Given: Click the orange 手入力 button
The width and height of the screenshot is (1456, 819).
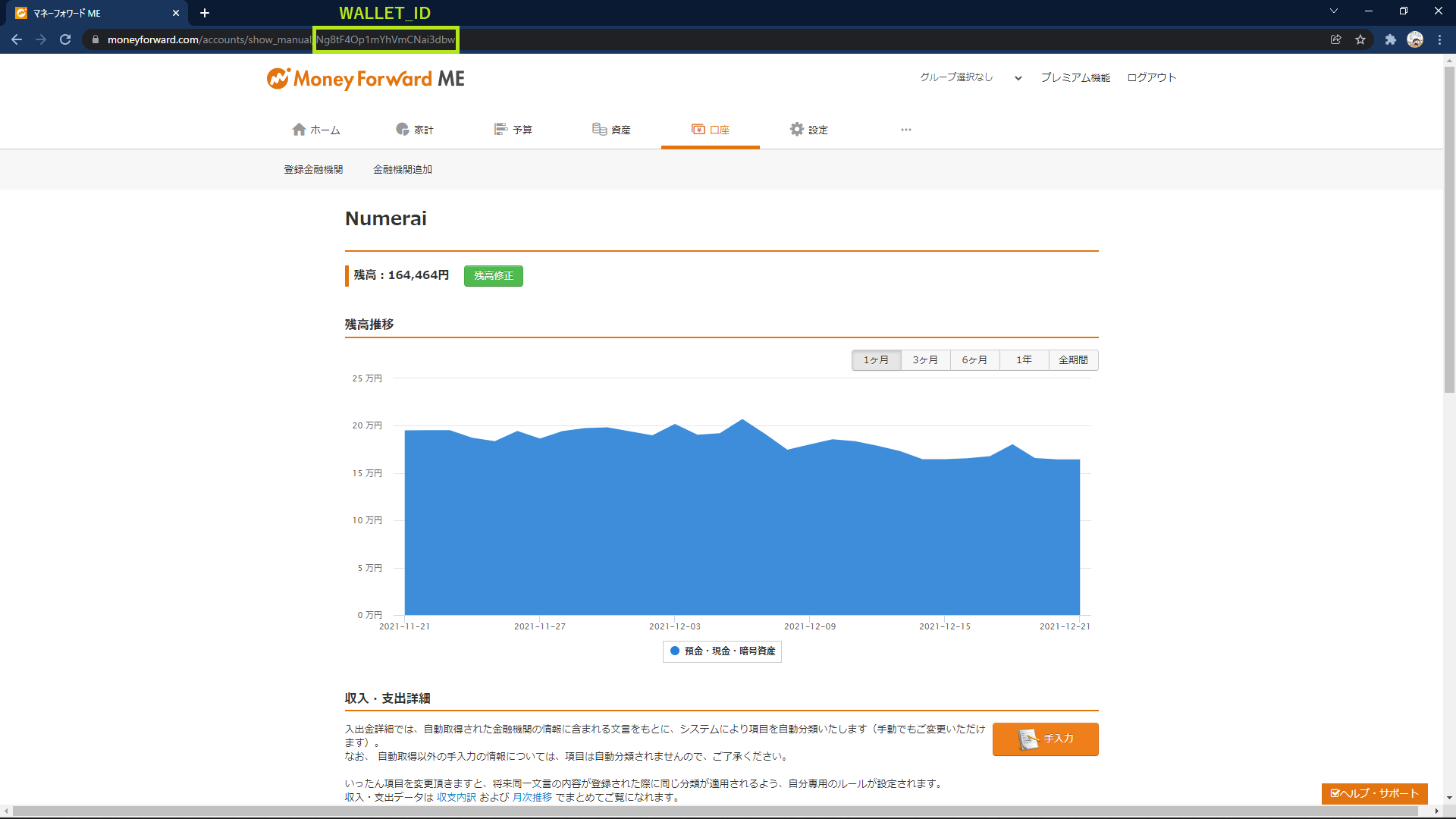Looking at the screenshot, I should pos(1045,739).
